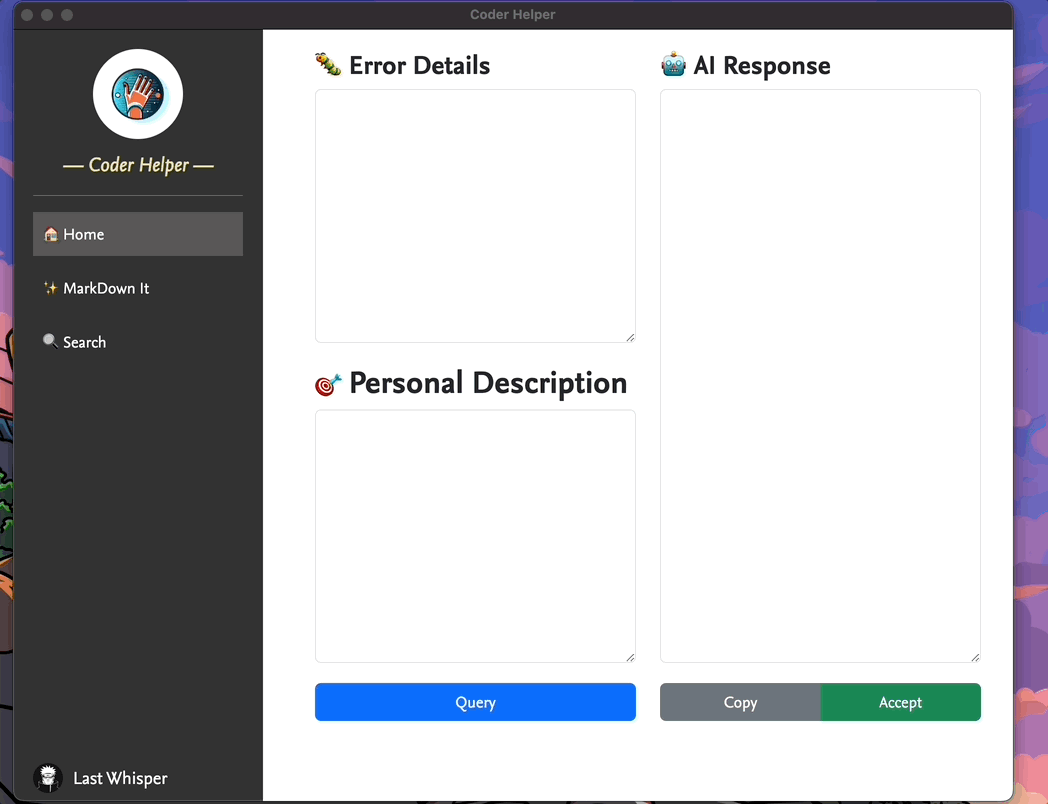Open the Search page in sidebar
1048x804 pixels.
coord(138,342)
